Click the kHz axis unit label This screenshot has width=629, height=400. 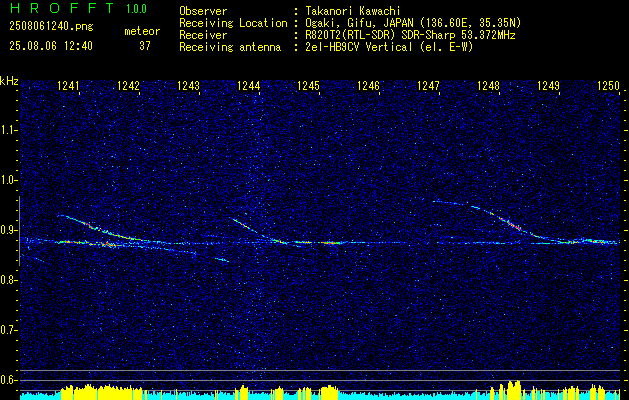(9, 81)
